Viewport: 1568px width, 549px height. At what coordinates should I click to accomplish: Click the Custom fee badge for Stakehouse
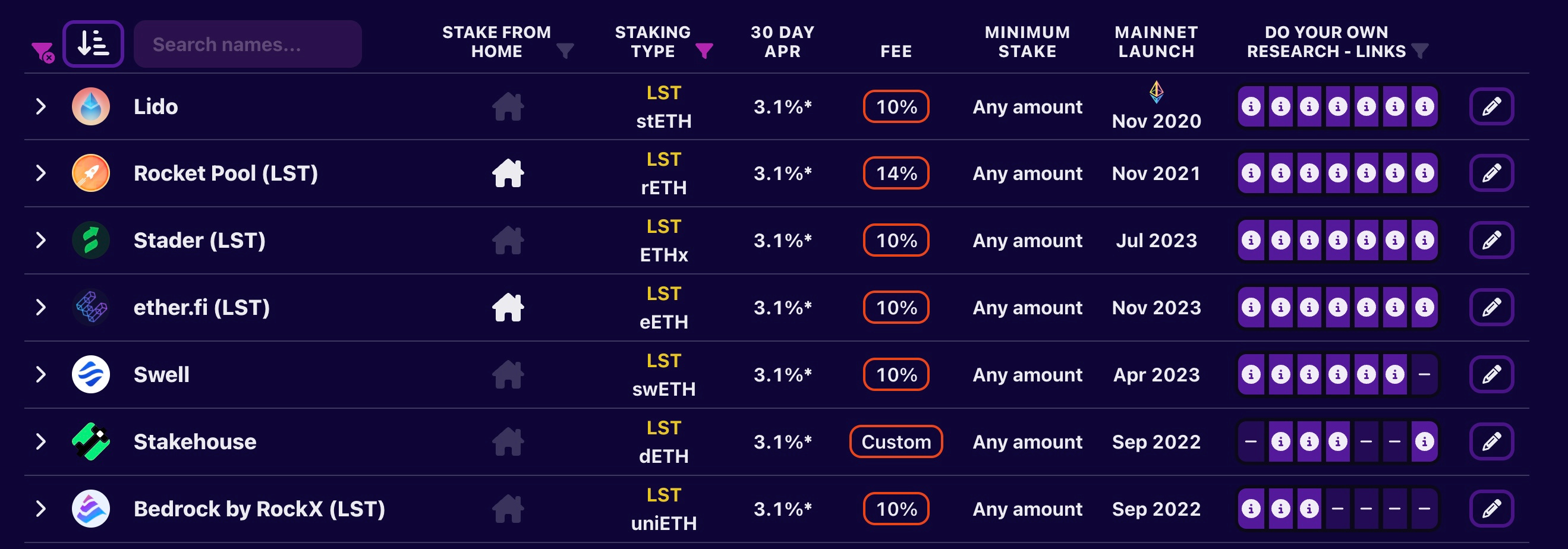896,441
